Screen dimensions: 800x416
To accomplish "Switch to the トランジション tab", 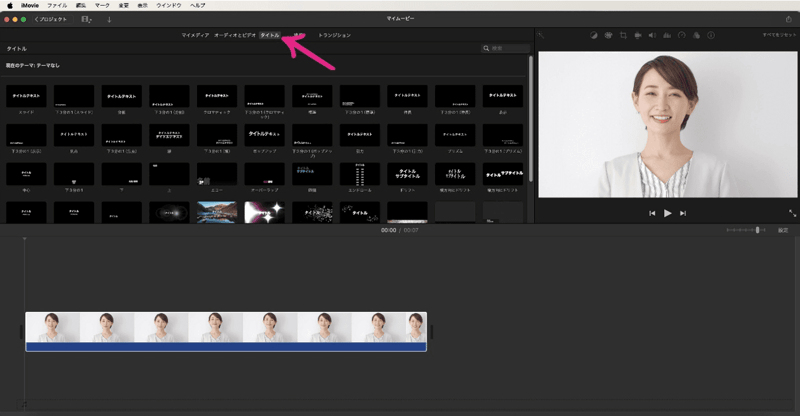I will [334, 35].
